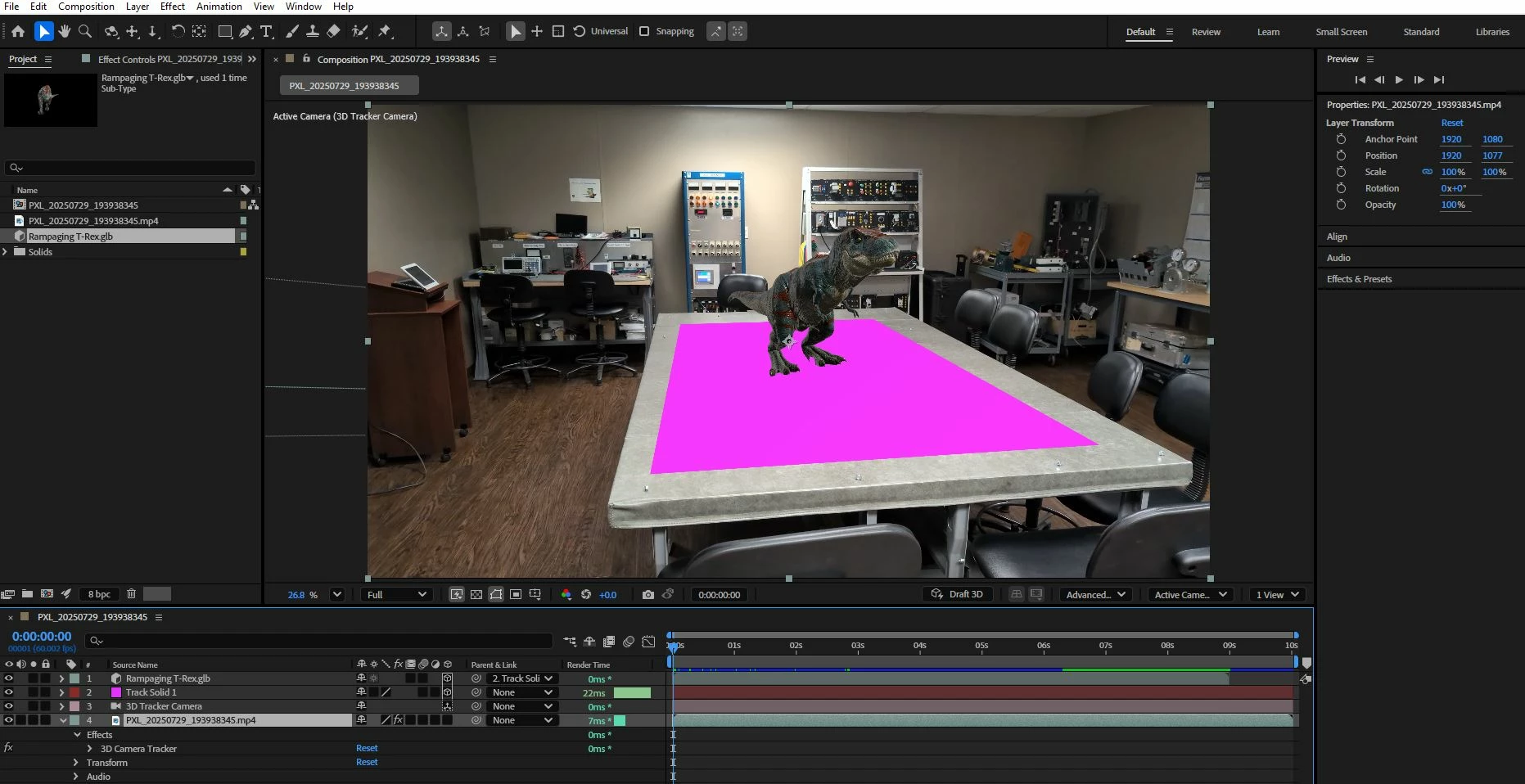This screenshot has height=784, width=1525.
Task: Select the Roto Brush tool
Action: [x=359, y=31]
